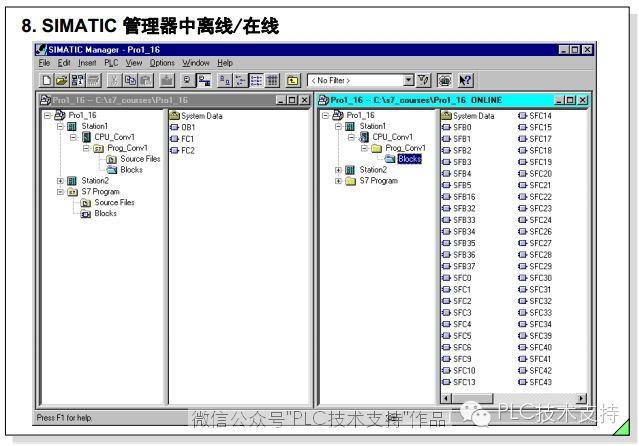Toggle the Online view toolbar button
Screen dimensions: 639x446
tap(204, 80)
